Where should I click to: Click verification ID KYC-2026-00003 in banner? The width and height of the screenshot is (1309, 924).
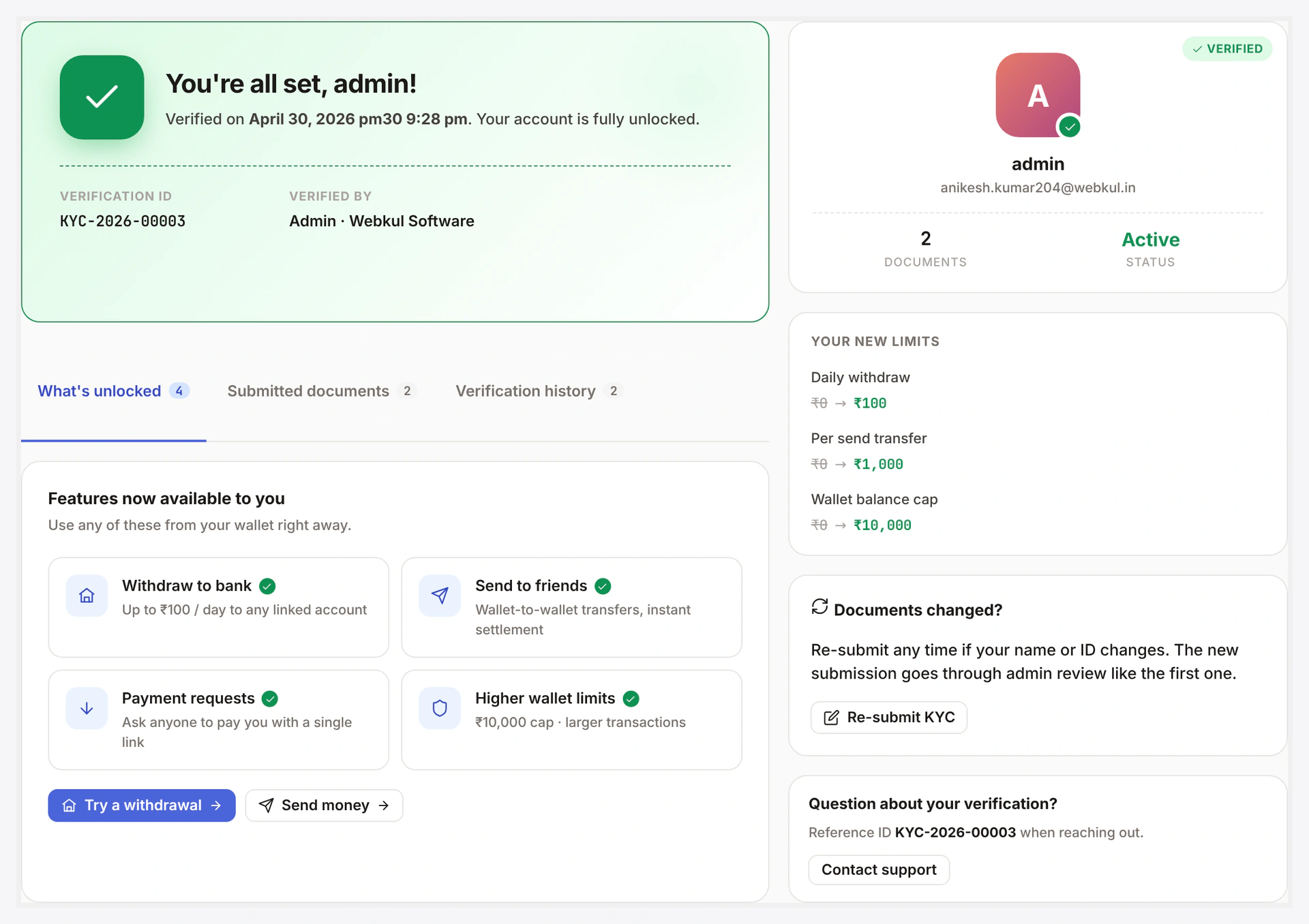pyautogui.click(x=123, y=221)
